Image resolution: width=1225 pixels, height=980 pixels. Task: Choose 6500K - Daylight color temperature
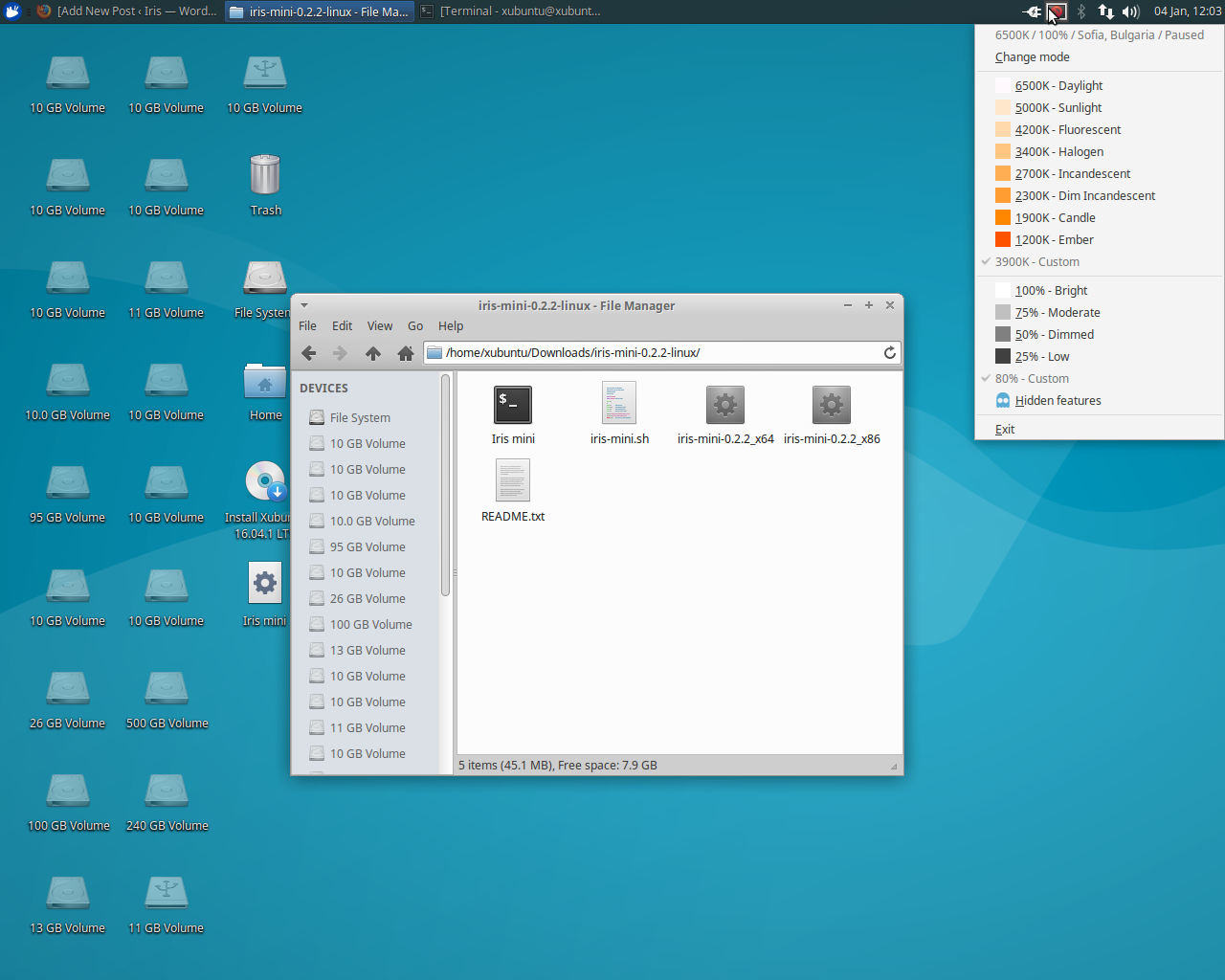(x=1100, y=85)
